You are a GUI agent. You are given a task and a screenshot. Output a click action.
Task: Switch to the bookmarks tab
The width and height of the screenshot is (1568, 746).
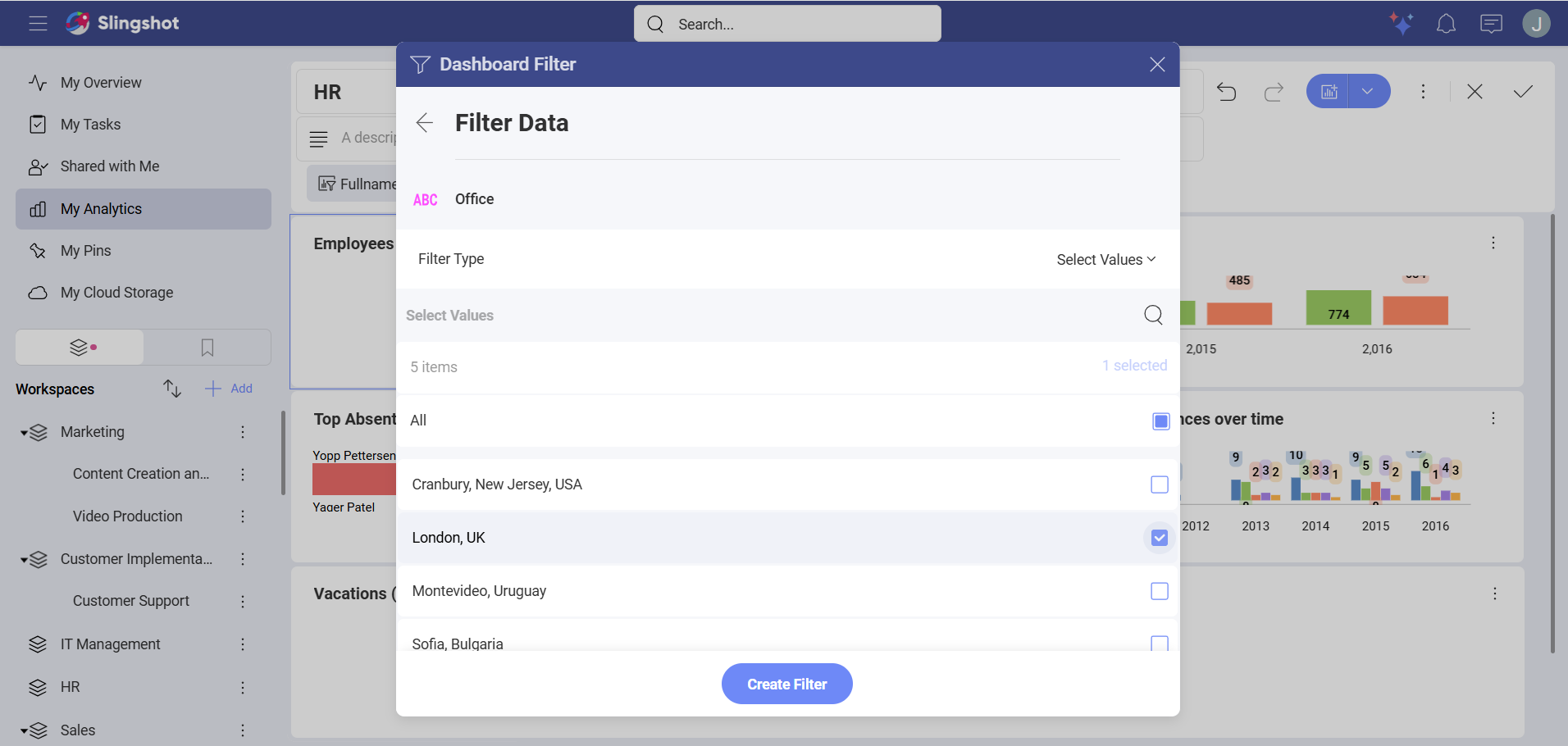point(207,348)
